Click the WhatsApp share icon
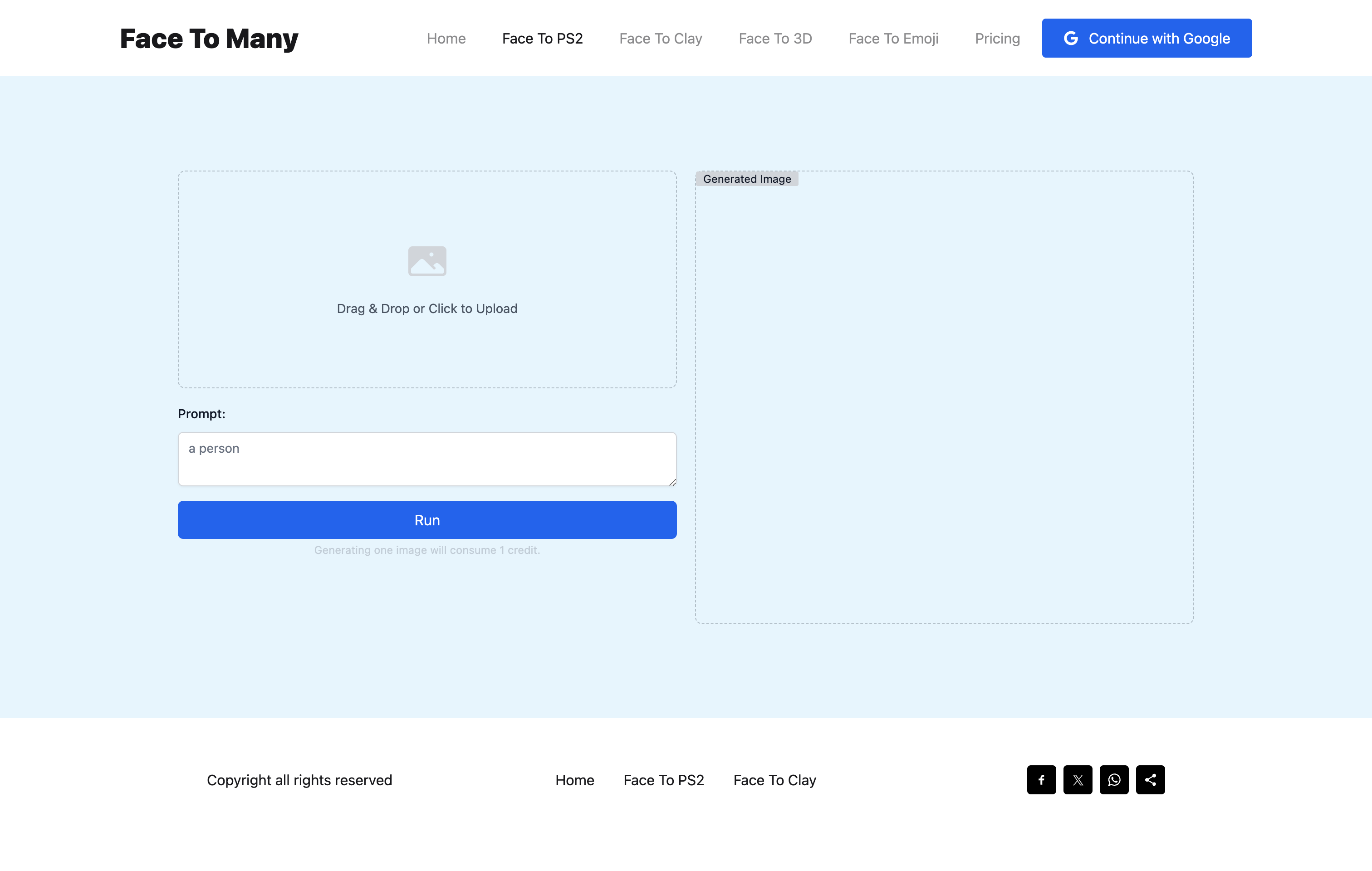 (x=1114, y=780)
